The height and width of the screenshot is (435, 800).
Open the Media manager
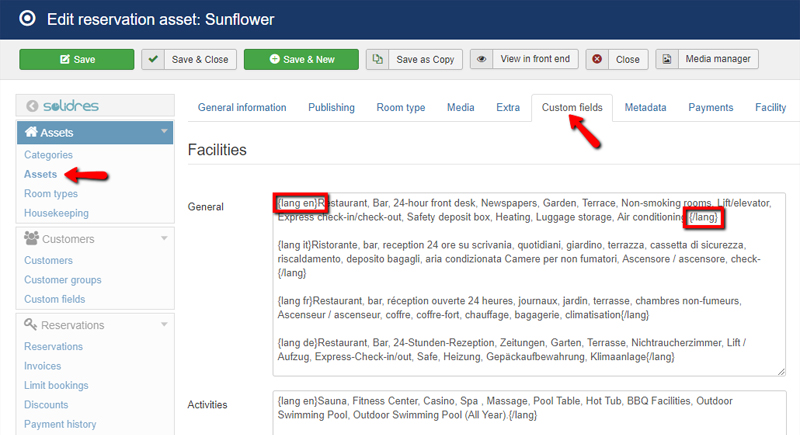point(707,59)
